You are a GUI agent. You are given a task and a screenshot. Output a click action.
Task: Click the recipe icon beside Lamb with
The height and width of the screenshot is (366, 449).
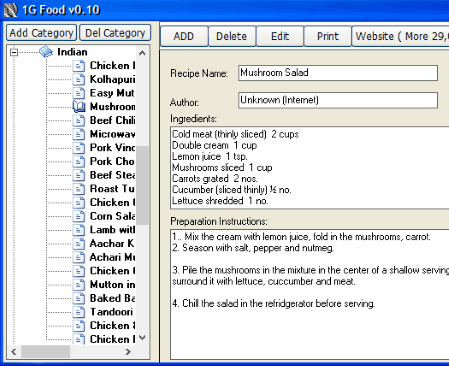coord(79,230)
